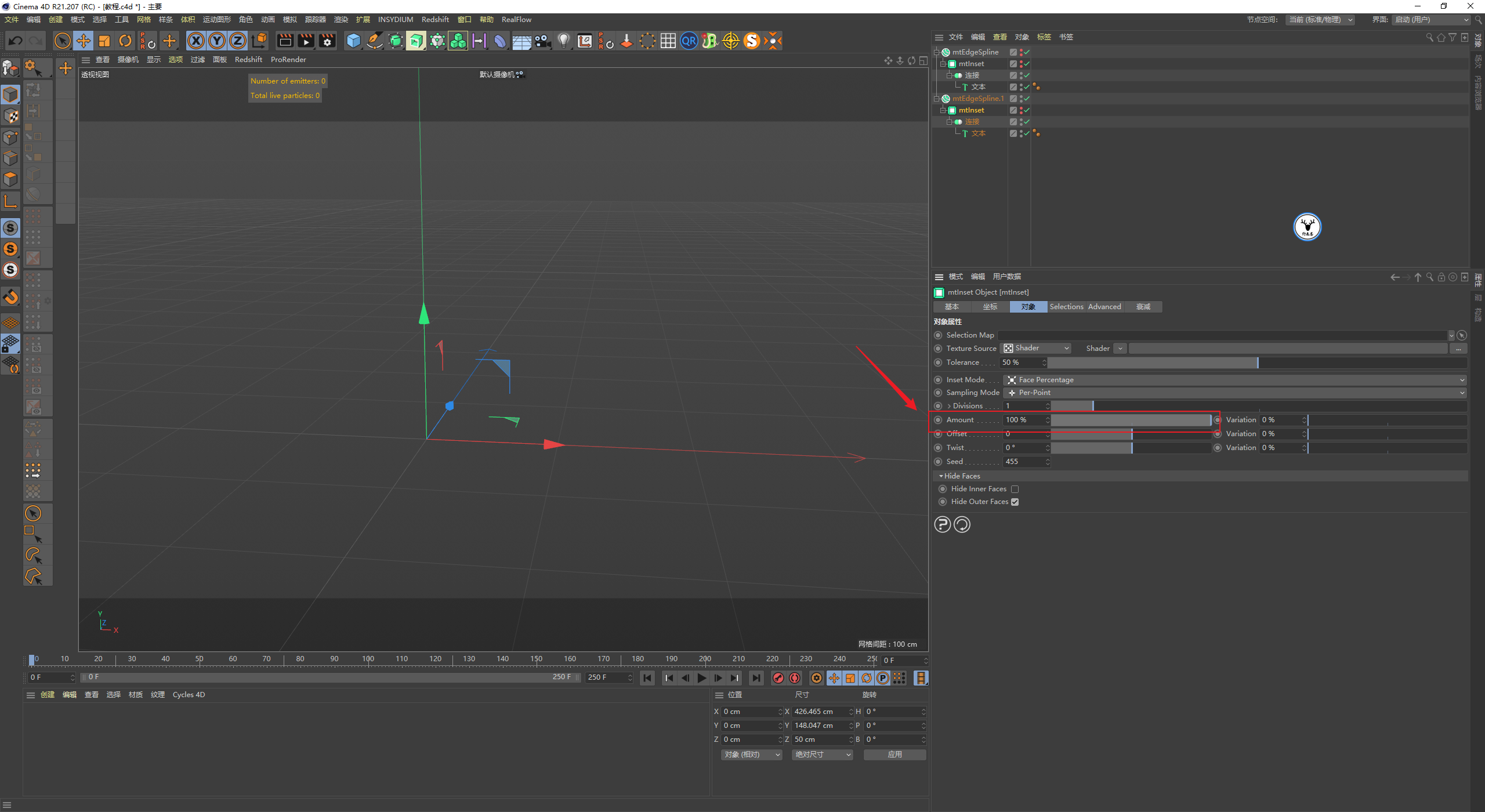Select mtEdgeSpline.1 in the object tree
1485x812 pixels.
tap(977, 99)
